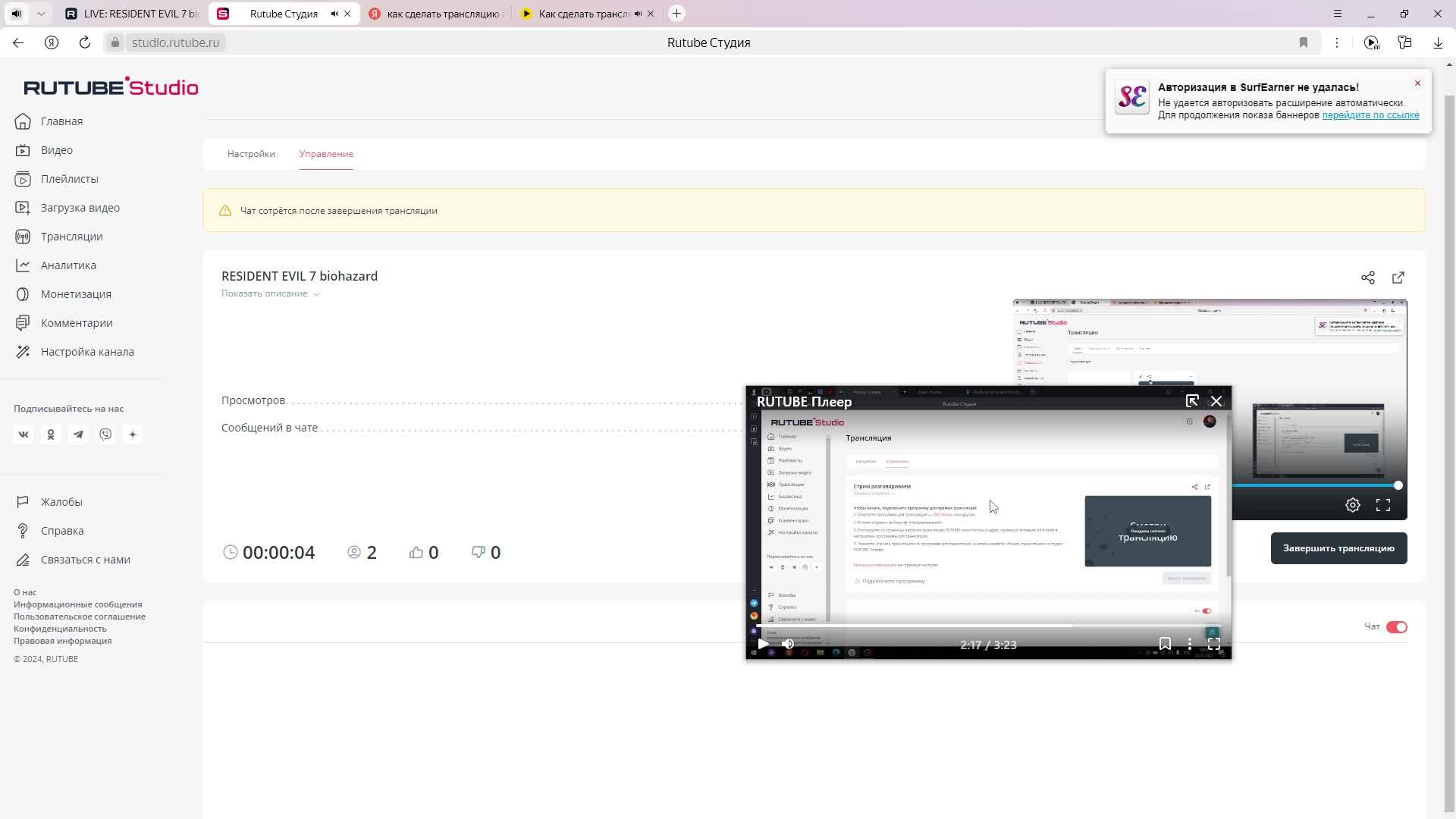
Task: Play video in RUTUBE Плеер popup
Action: pyautogui.click(x=763, y=644)
